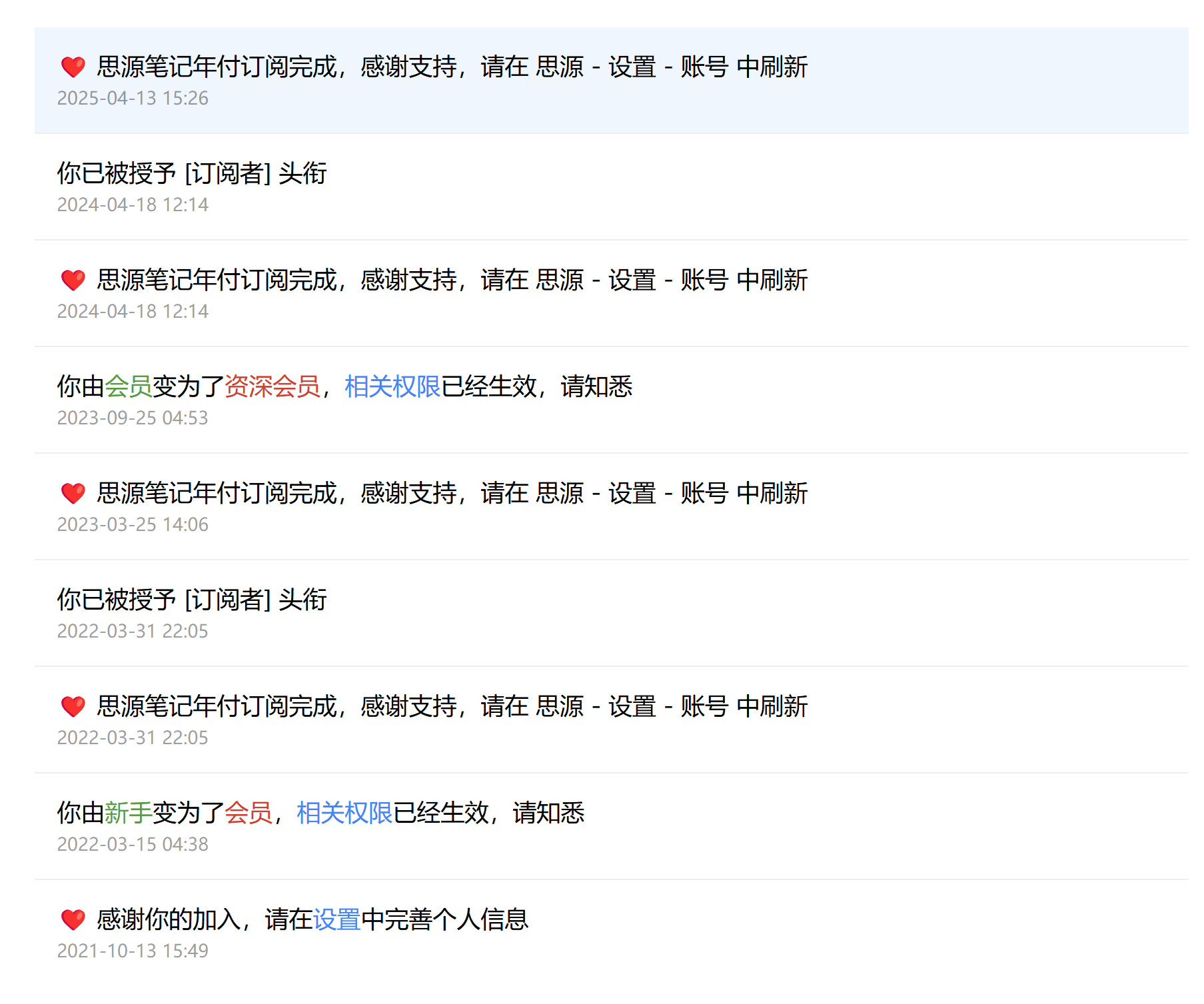
Task: Select the 你已被授予 [订阅者] 头衔 message dated 2022-03-31
Action: coord(612,613)
